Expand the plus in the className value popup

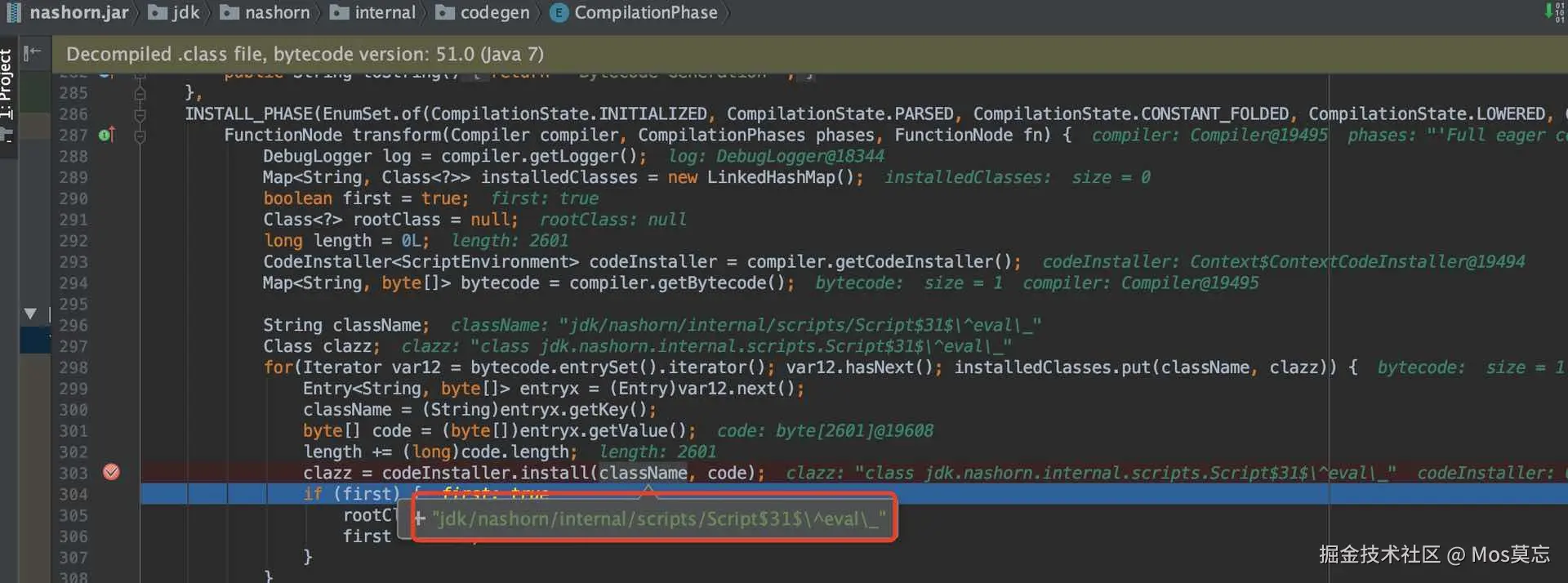coord(420,518)
